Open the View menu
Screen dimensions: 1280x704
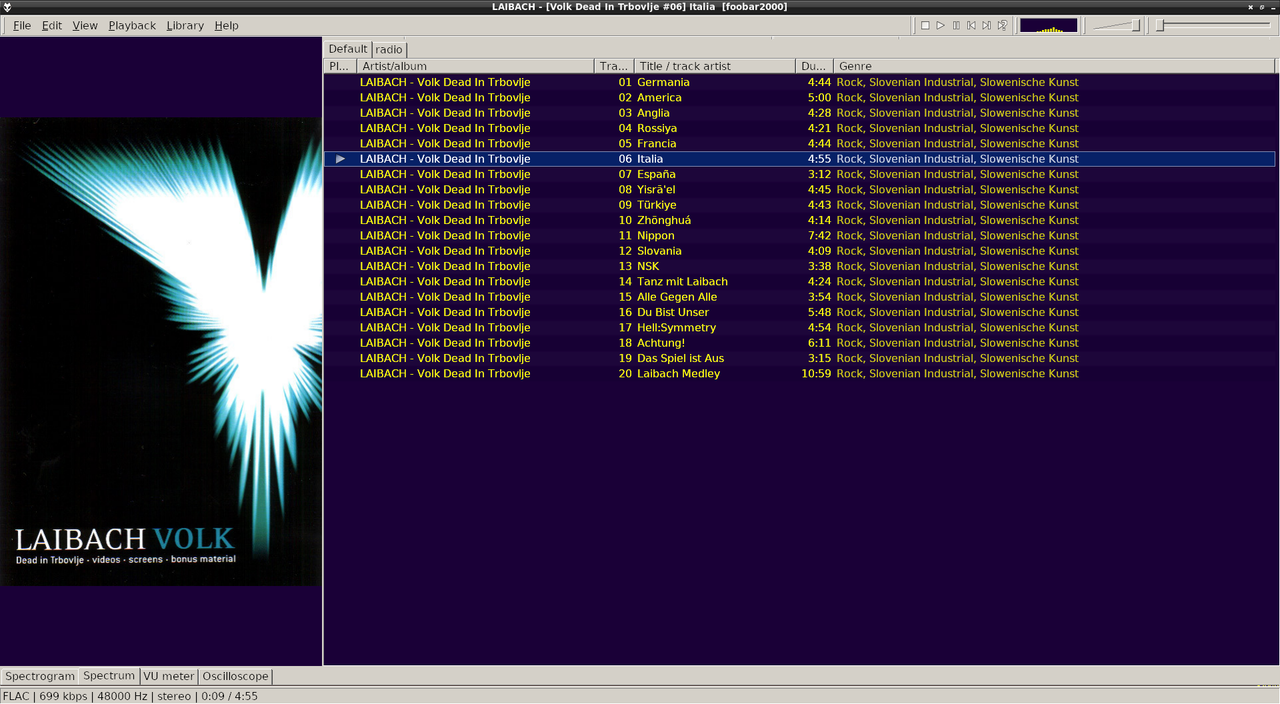coord(85,25)
